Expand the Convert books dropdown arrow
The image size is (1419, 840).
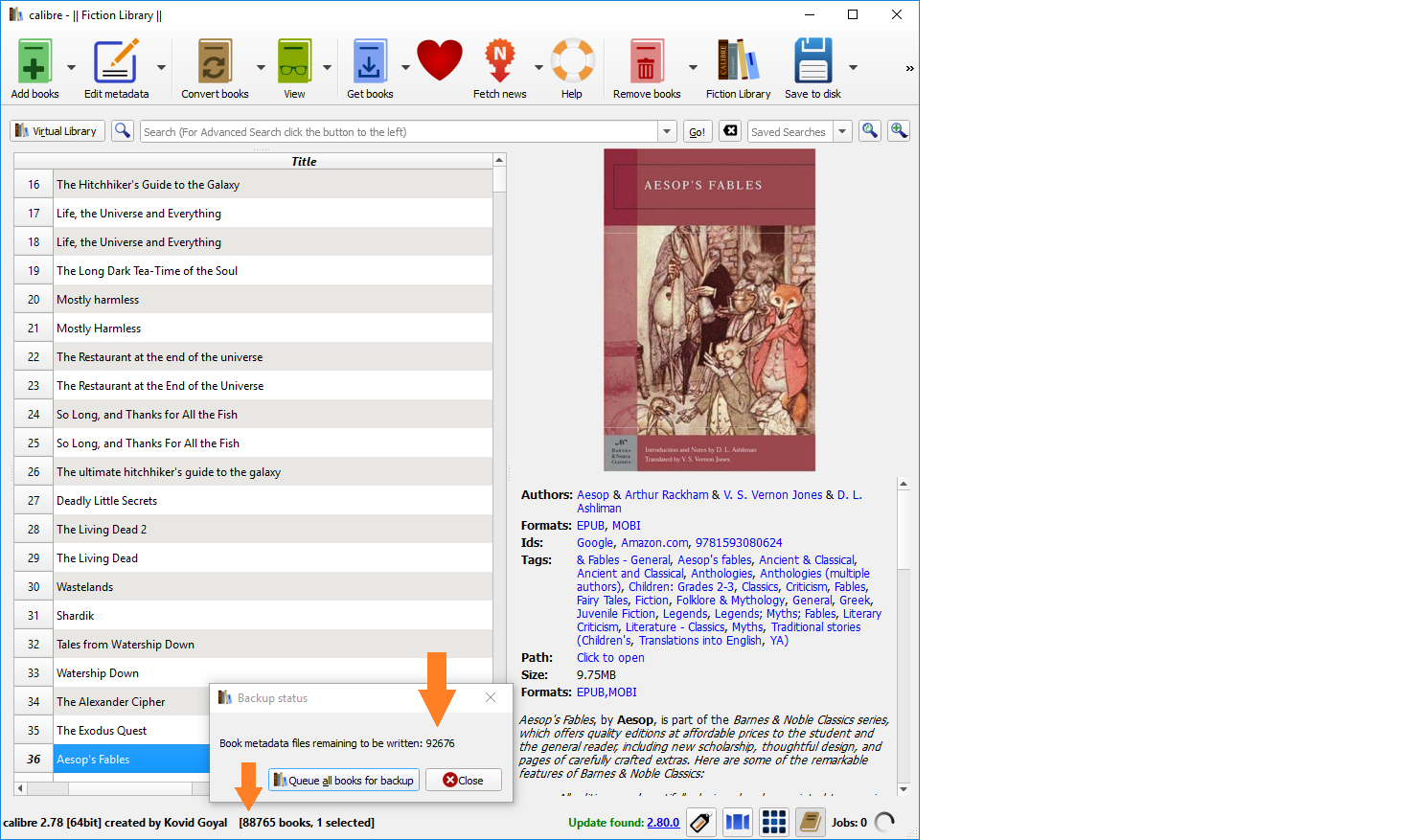click(x=261, y=68)
